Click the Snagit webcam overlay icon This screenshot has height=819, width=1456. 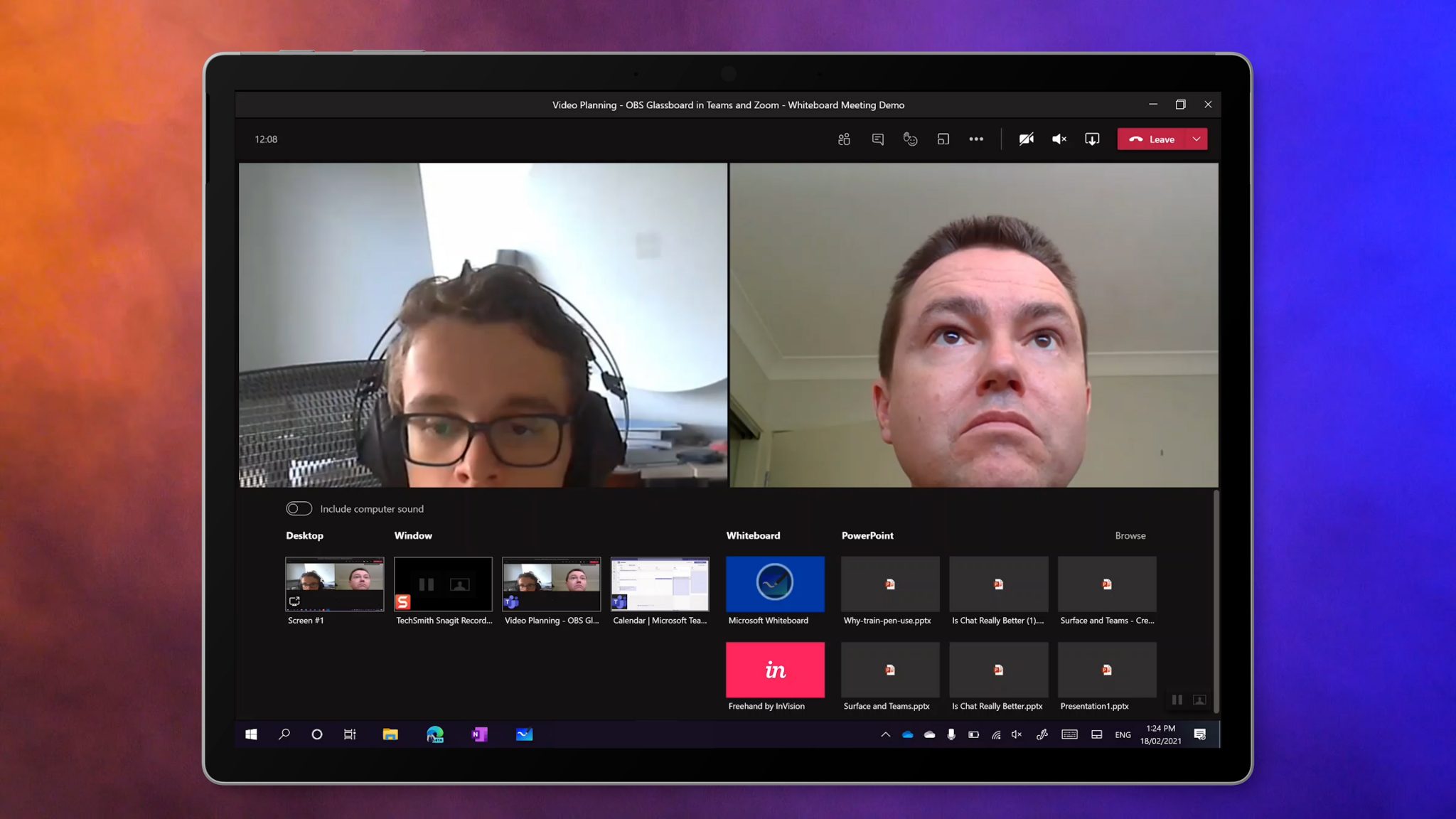point(1199,700)
